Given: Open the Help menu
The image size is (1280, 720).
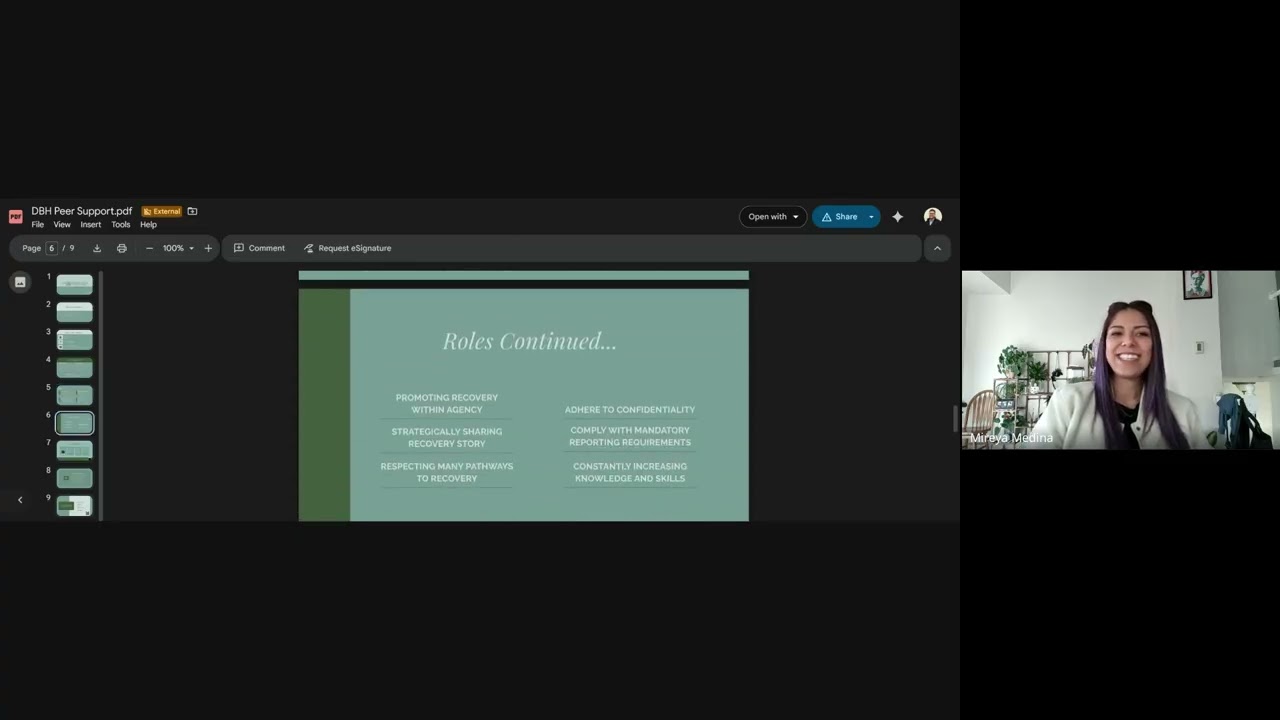Looking at the screenshot, I should [148, 225].
